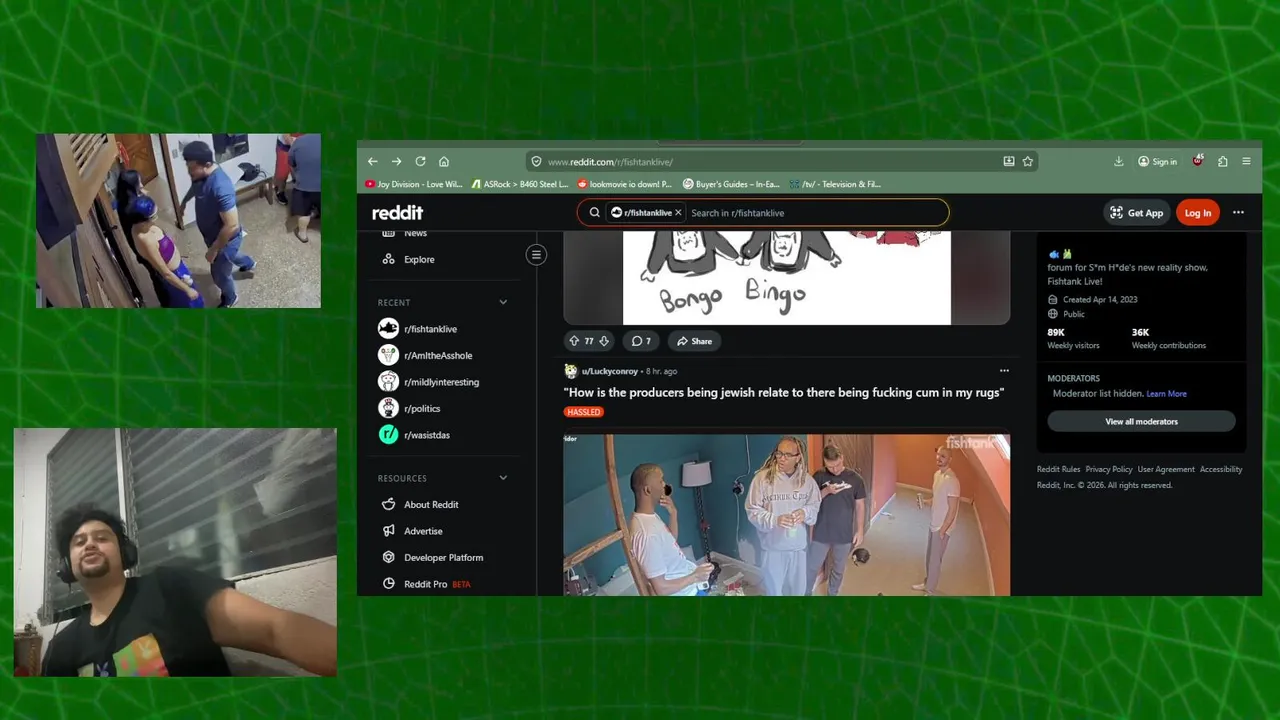Open /tv/ Television & Film bookmark

[x=834, y=184]
